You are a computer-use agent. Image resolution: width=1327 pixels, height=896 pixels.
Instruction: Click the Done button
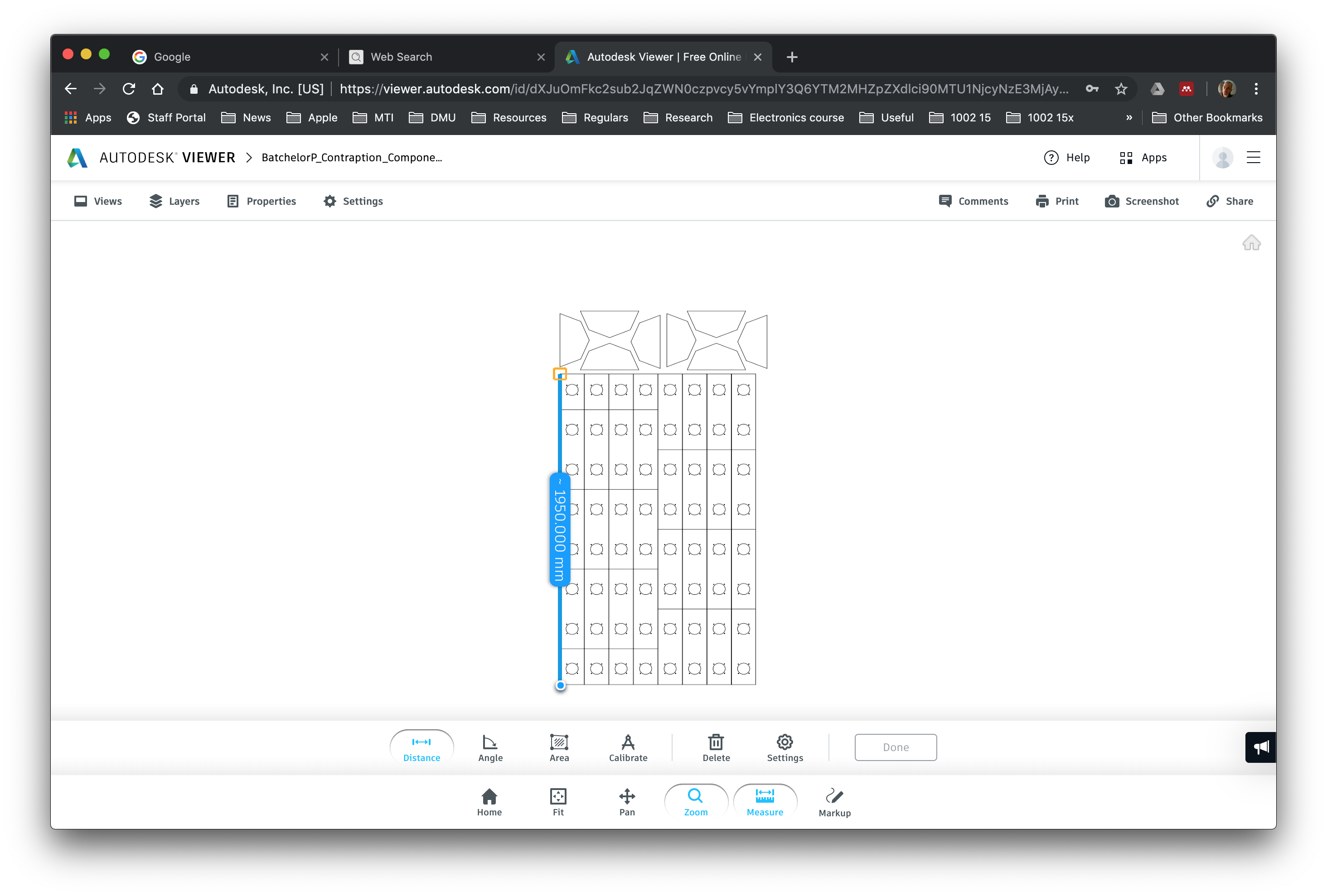pyautogui.click(x=896, y=747)
